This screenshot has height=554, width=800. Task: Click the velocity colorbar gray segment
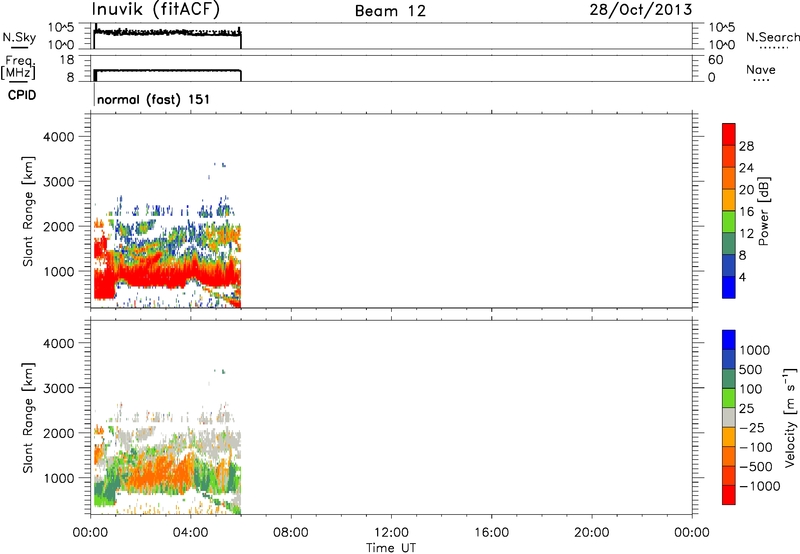point(729,417)
